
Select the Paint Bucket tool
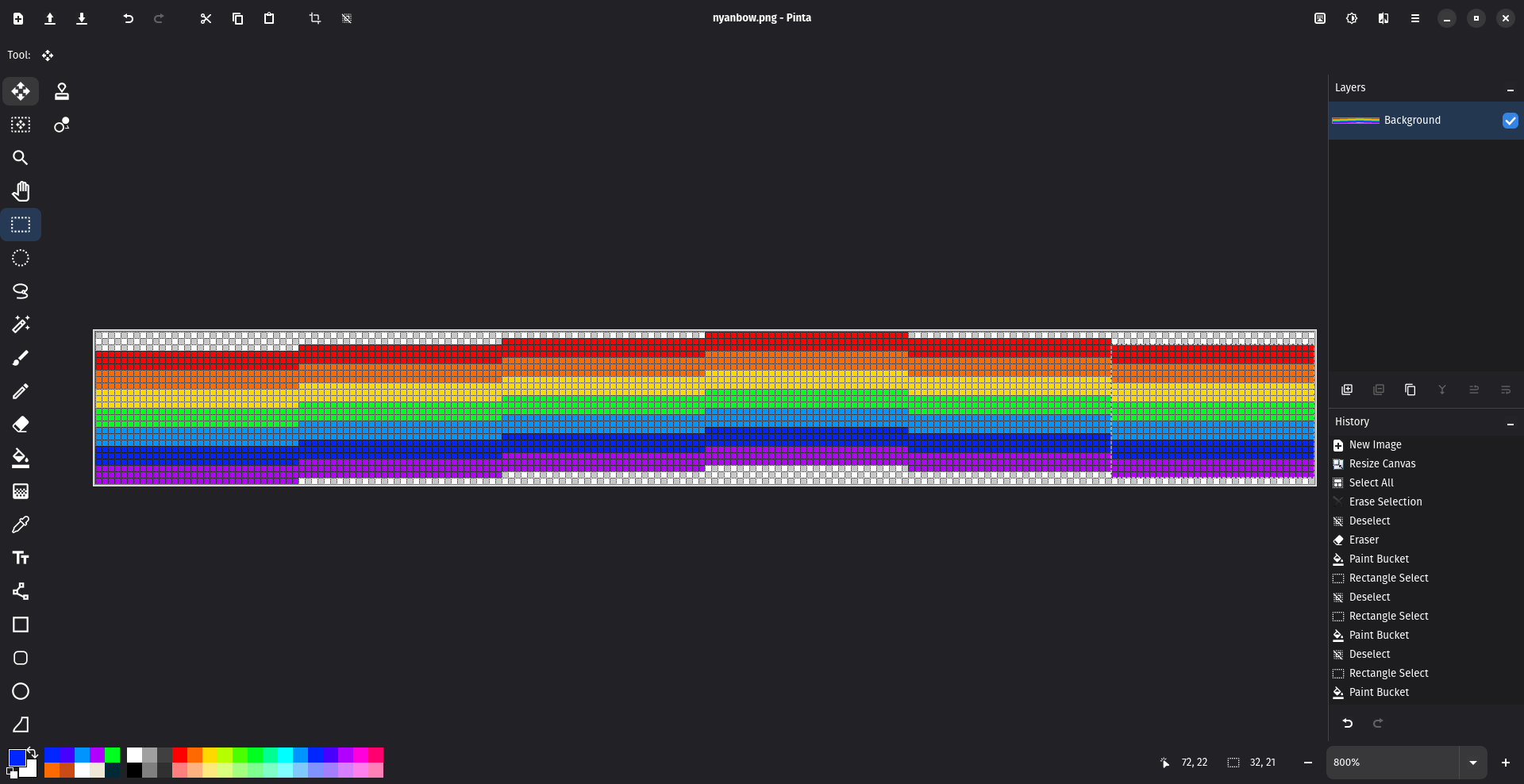(21, 458)
